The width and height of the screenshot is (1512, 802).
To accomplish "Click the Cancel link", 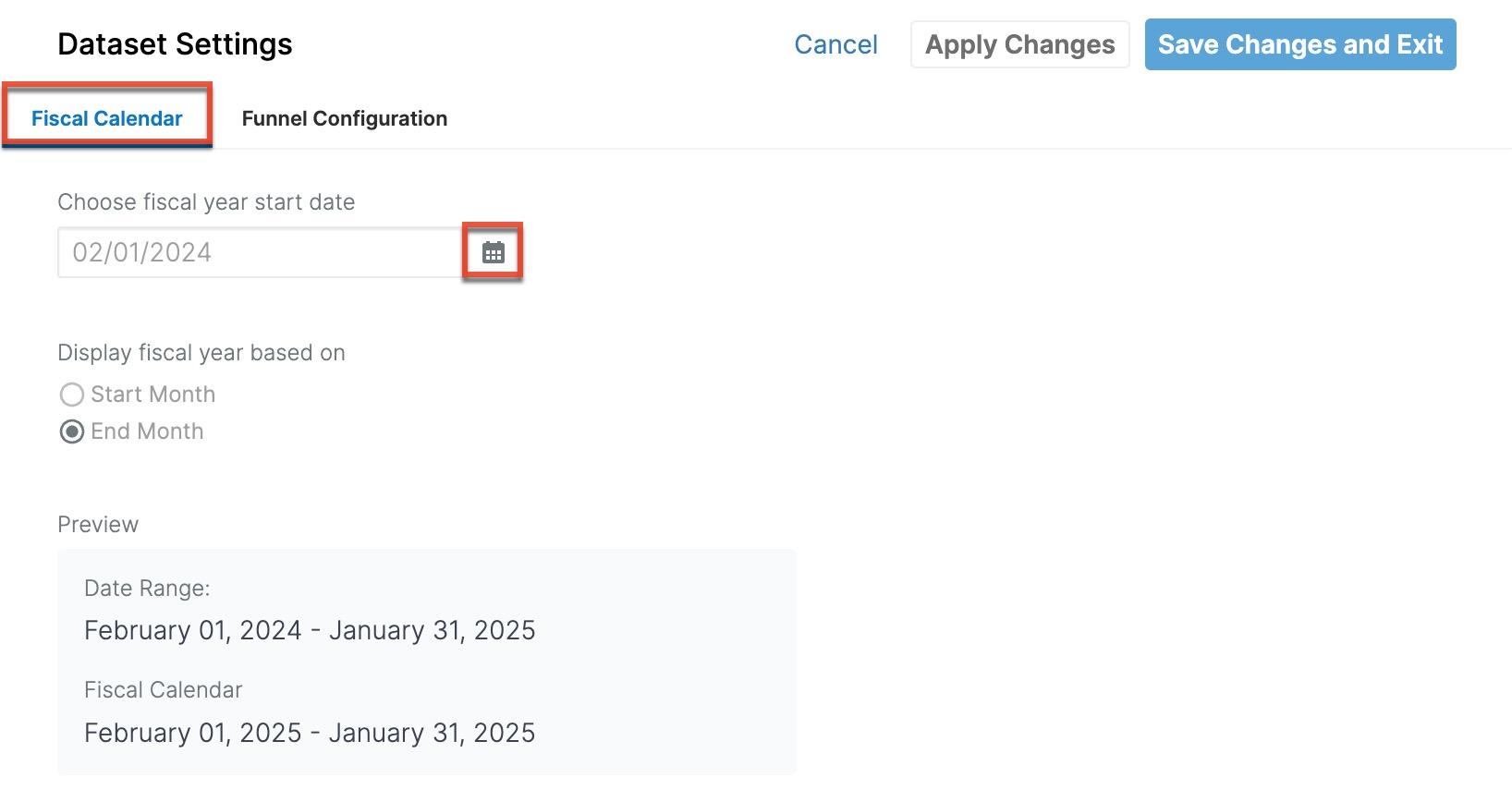I will 835,44.
